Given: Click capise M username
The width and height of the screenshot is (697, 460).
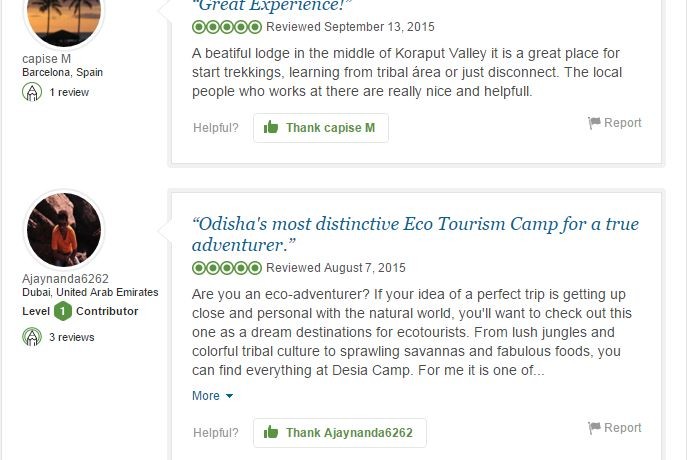Looking at the screenshot, I should (x=46, y=59).
